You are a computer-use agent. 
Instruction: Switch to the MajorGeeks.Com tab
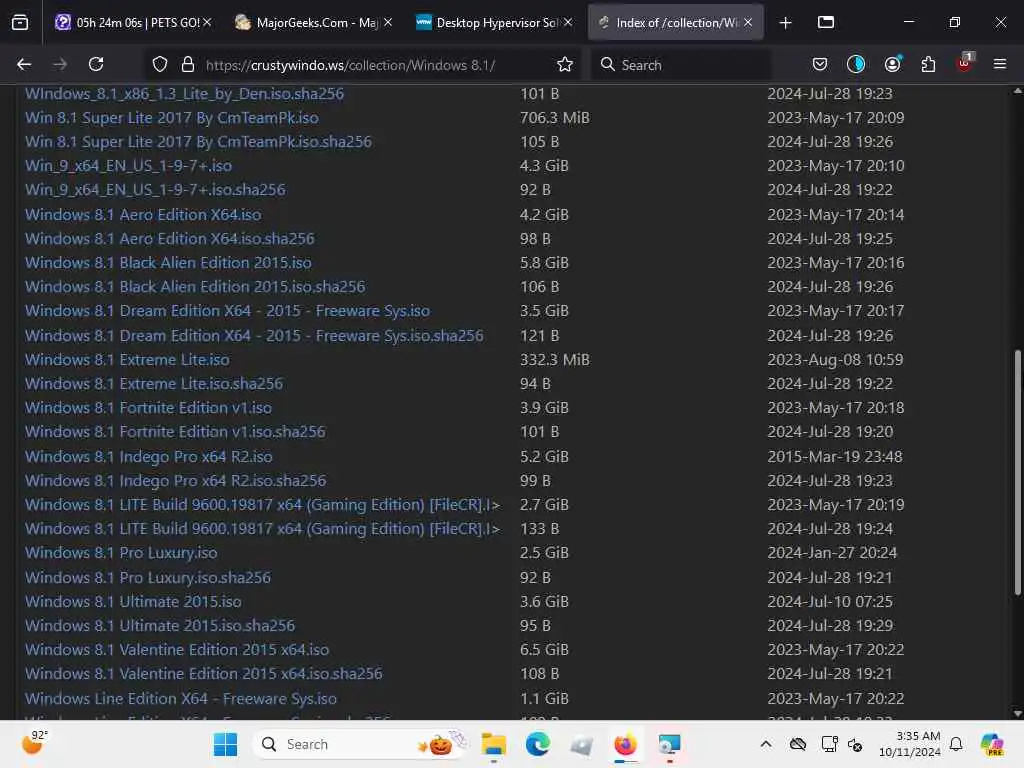(x=313, y=23)
